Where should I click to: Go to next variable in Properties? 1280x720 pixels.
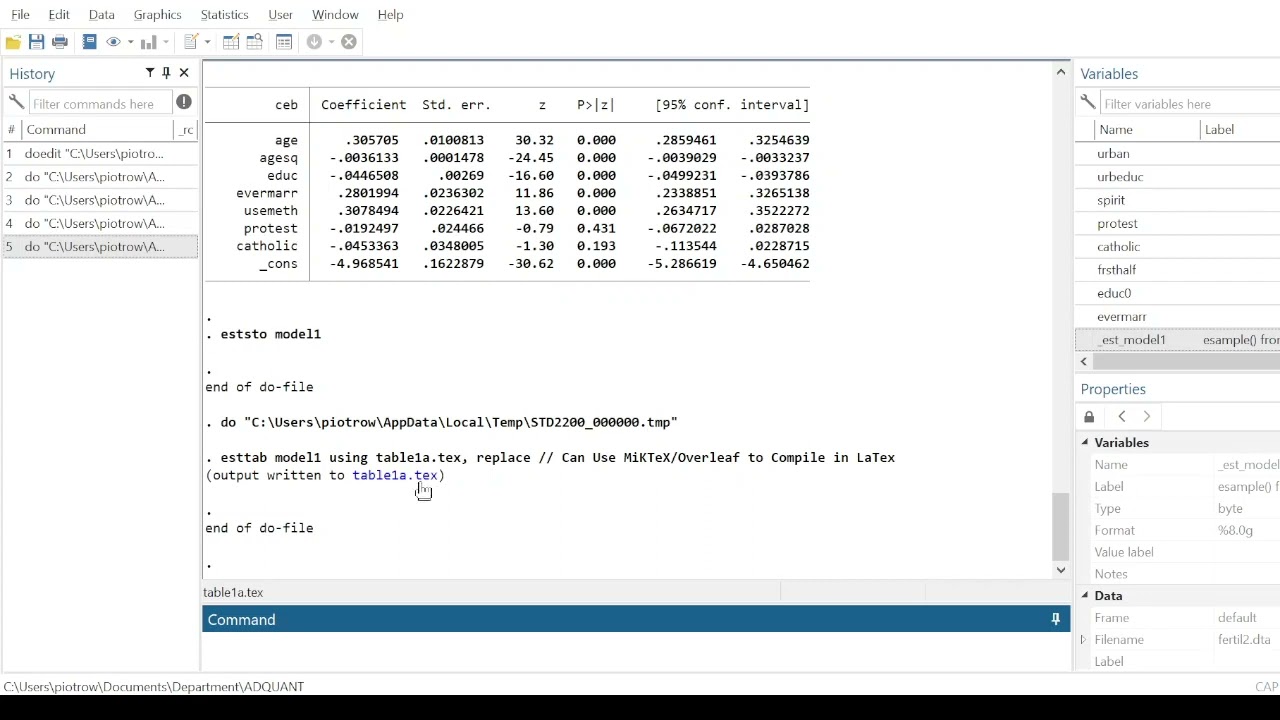click(1147, 417)
